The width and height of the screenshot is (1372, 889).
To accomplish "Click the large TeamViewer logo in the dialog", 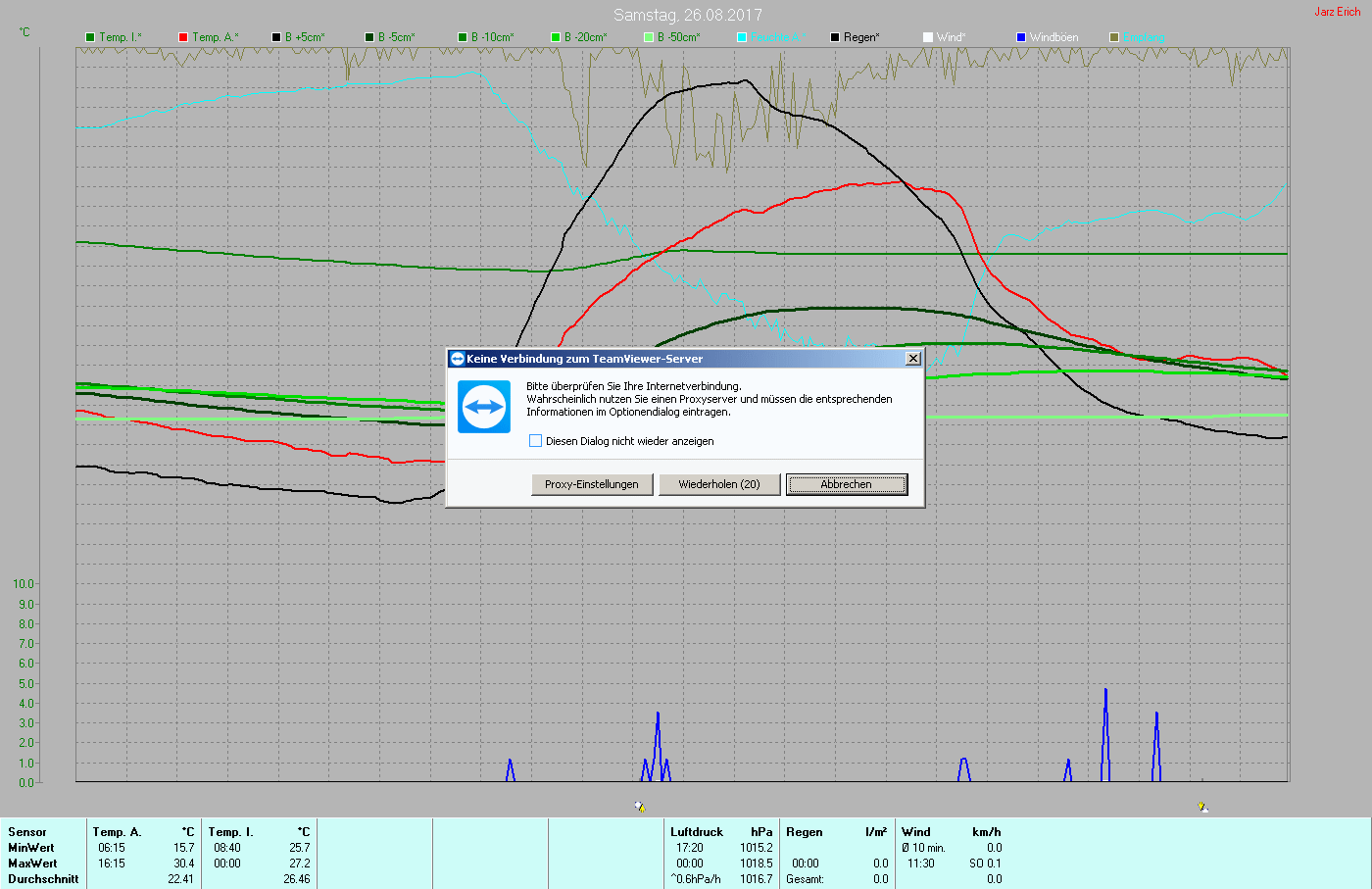I will 484,407.
